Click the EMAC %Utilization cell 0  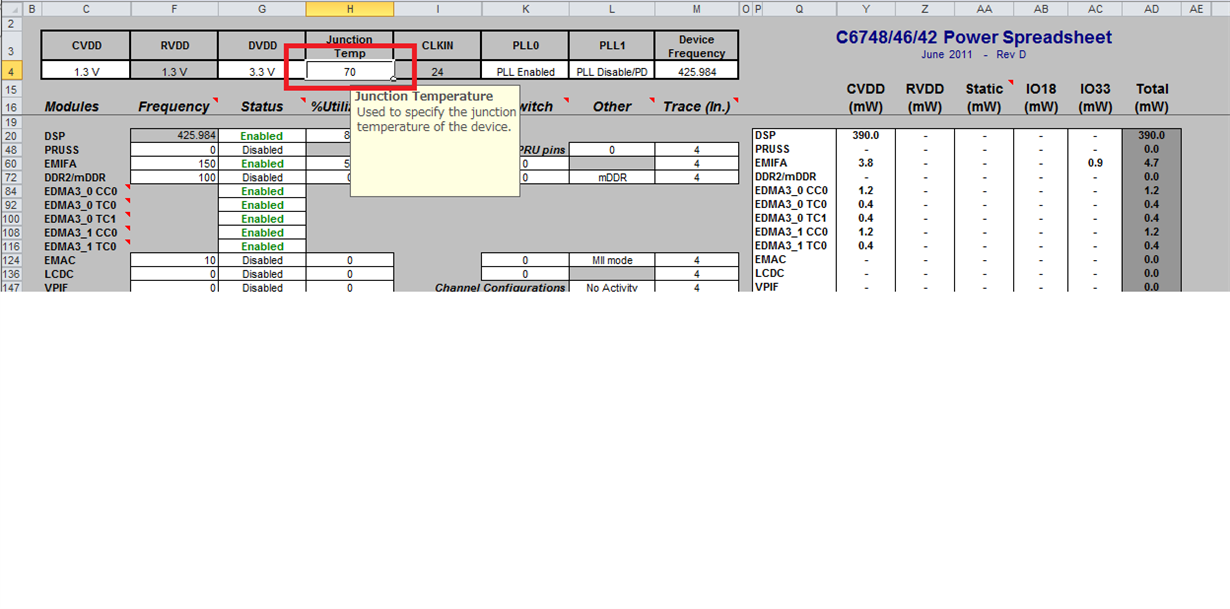point(350,260)
